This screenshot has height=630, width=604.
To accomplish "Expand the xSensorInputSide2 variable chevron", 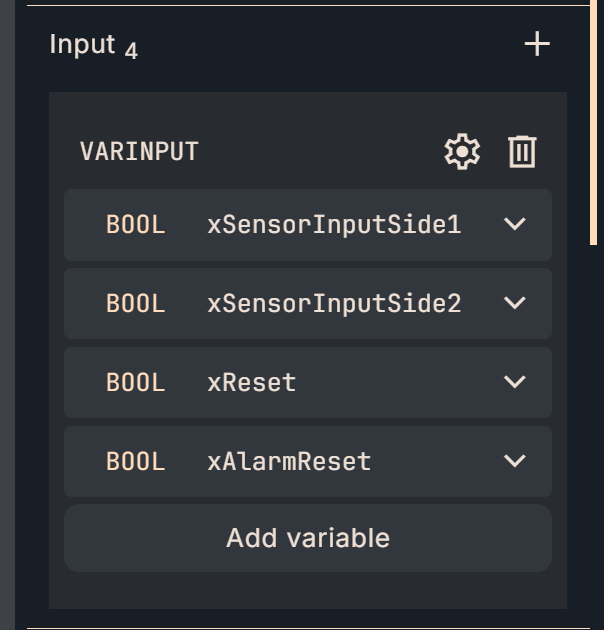I will [x=515, y=303].
